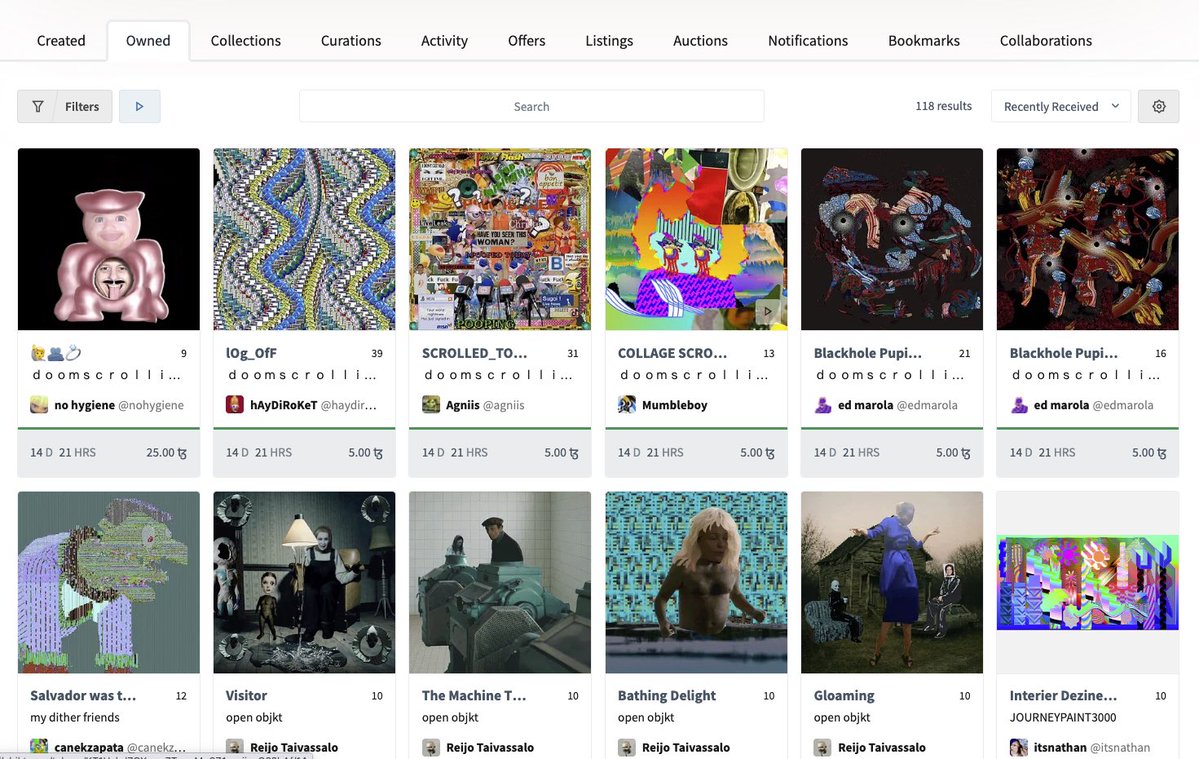Go to the Collaborations tab
1199x759 pixels.
(x=1046, y=41)
